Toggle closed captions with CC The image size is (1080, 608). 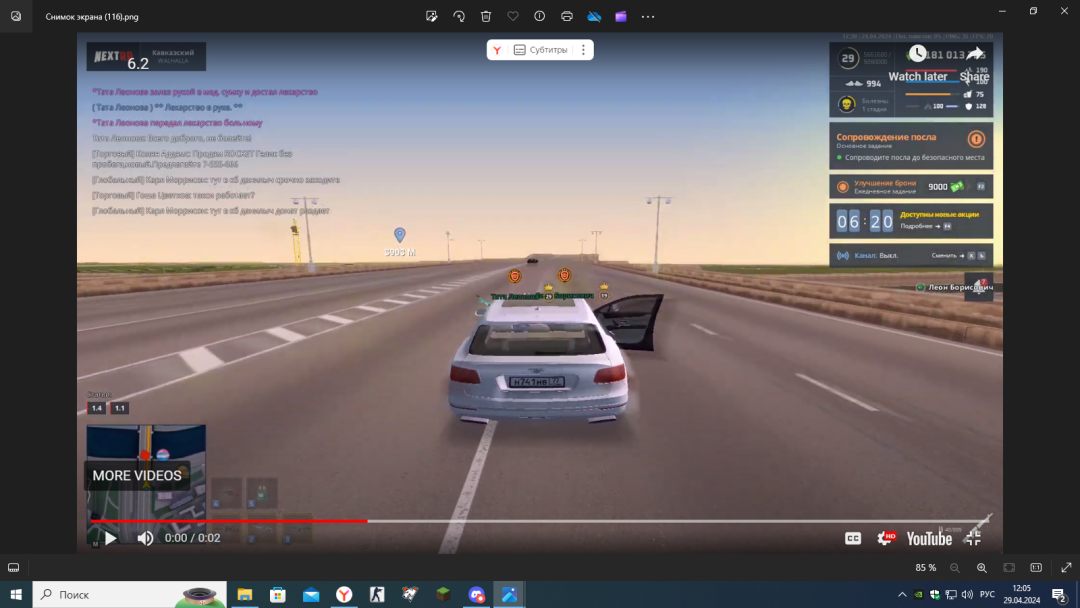(x=853, y=538)
